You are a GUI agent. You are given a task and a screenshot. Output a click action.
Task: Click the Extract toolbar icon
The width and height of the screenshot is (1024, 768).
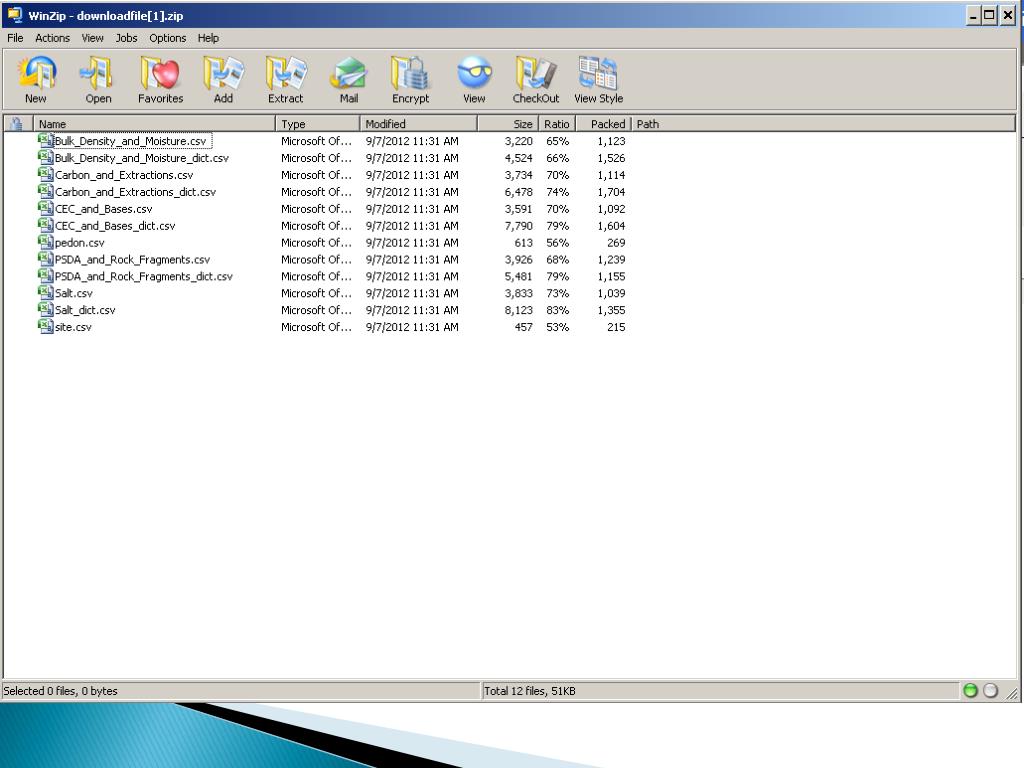point(286,73)
